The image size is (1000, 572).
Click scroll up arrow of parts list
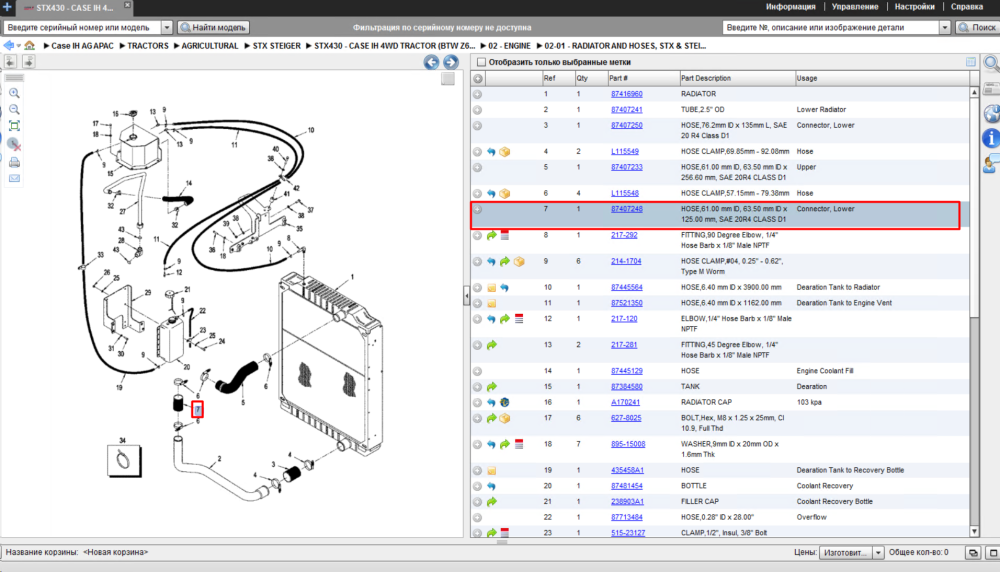pyautogui.click(x=974, y=92)
